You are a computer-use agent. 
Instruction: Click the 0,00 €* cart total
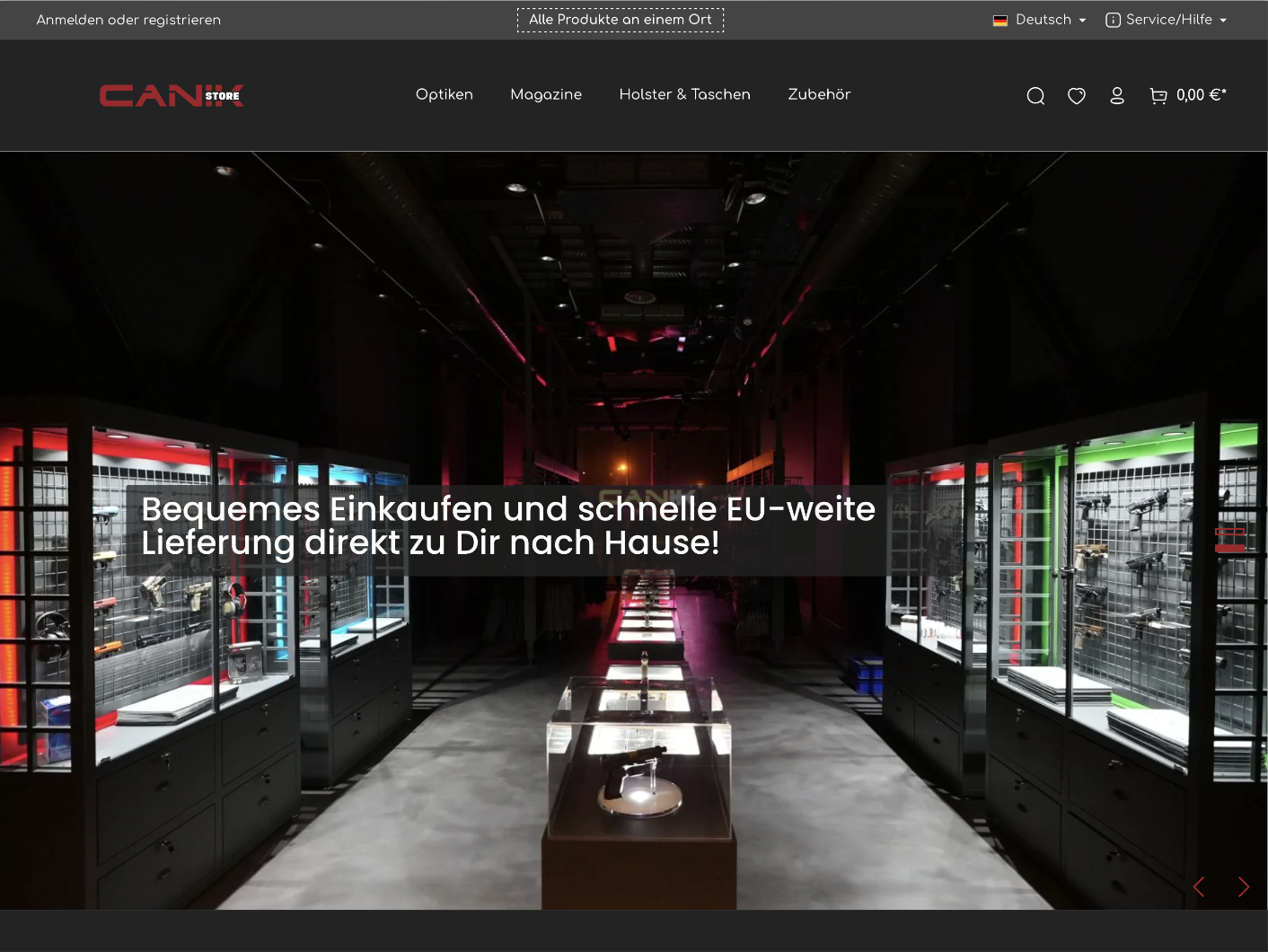pyautogui.click(x=1202, y=94)
